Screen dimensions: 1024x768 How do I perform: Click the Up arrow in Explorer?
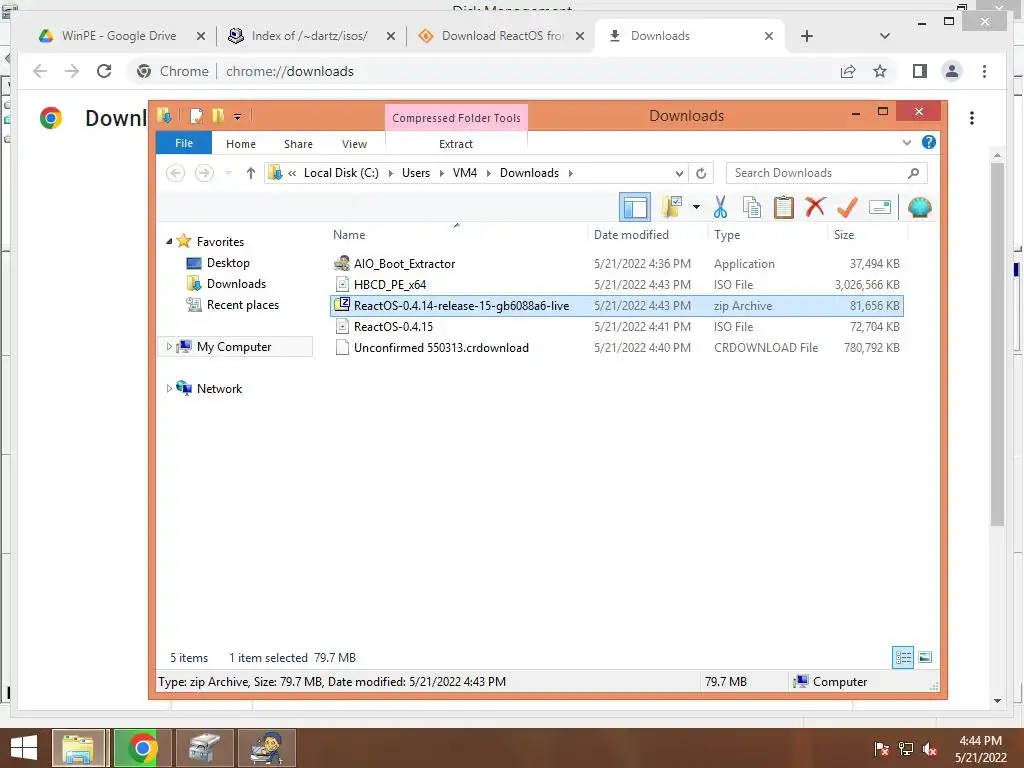click(250, 173)
